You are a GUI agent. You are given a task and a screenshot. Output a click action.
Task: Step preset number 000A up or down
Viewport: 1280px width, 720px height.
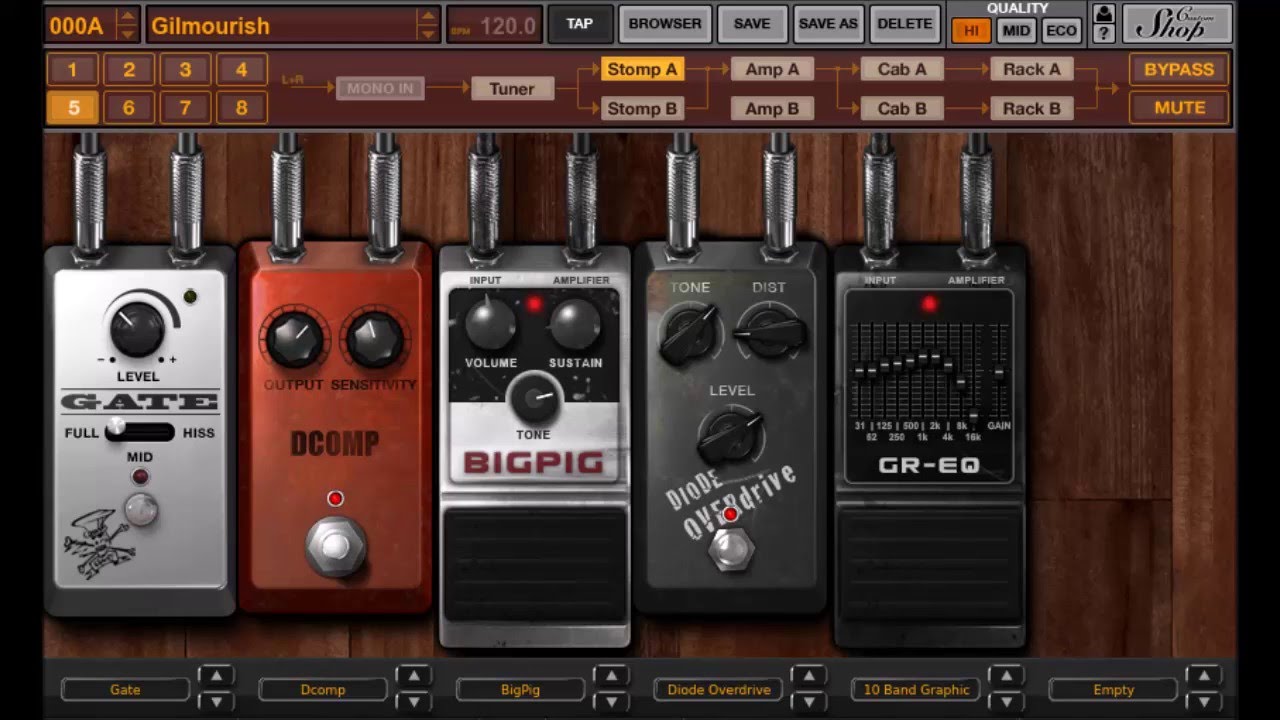point(127,24)
